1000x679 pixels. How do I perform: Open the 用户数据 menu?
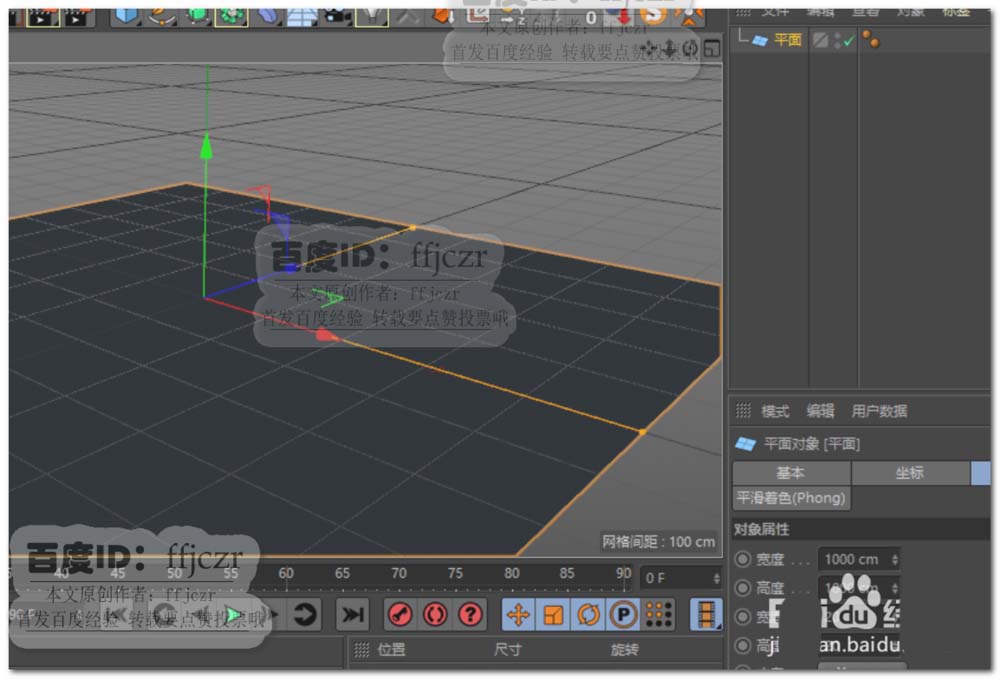click(x=879, y=411)
